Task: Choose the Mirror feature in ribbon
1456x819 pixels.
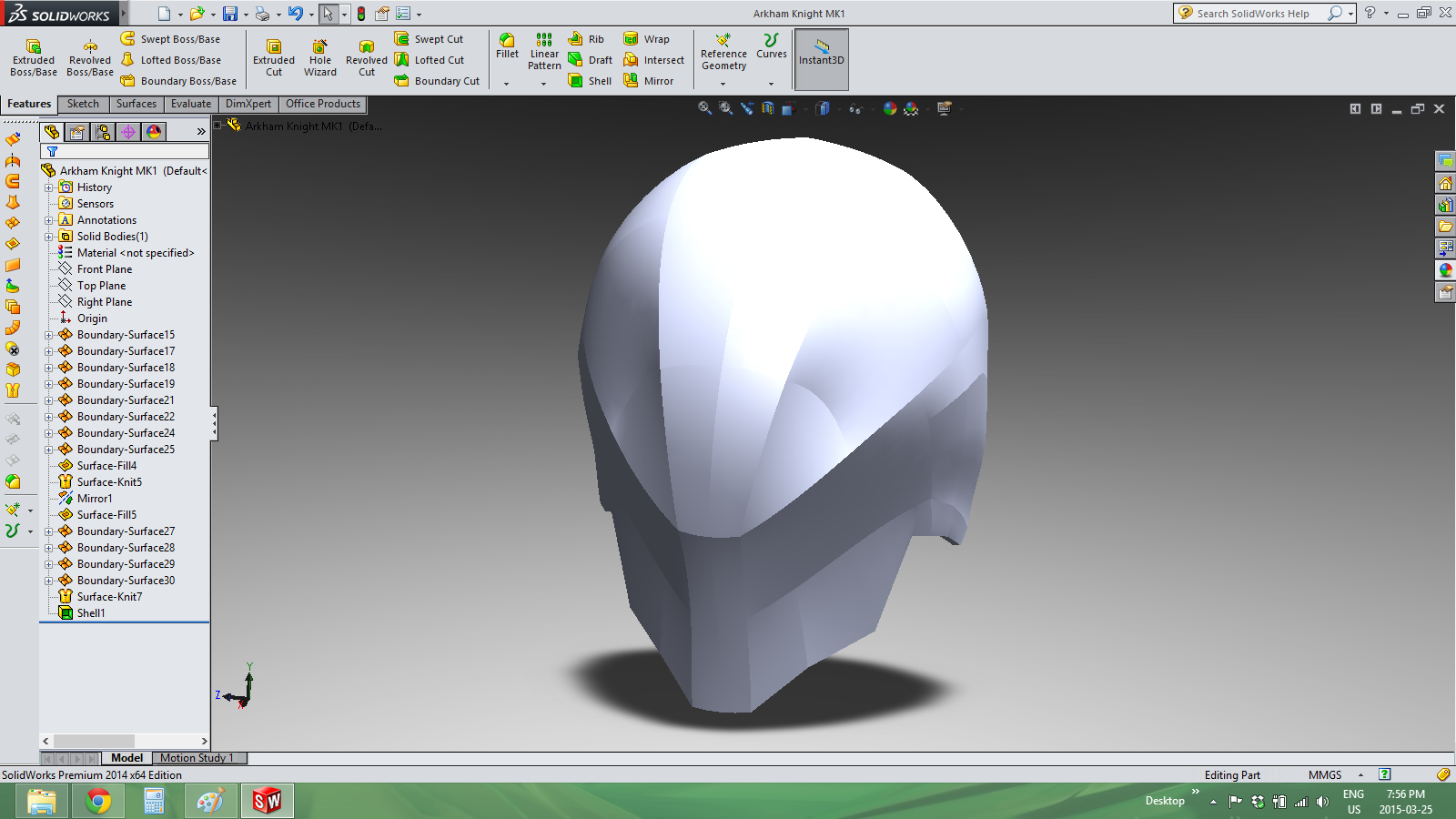Action: (x=649, y=81)
